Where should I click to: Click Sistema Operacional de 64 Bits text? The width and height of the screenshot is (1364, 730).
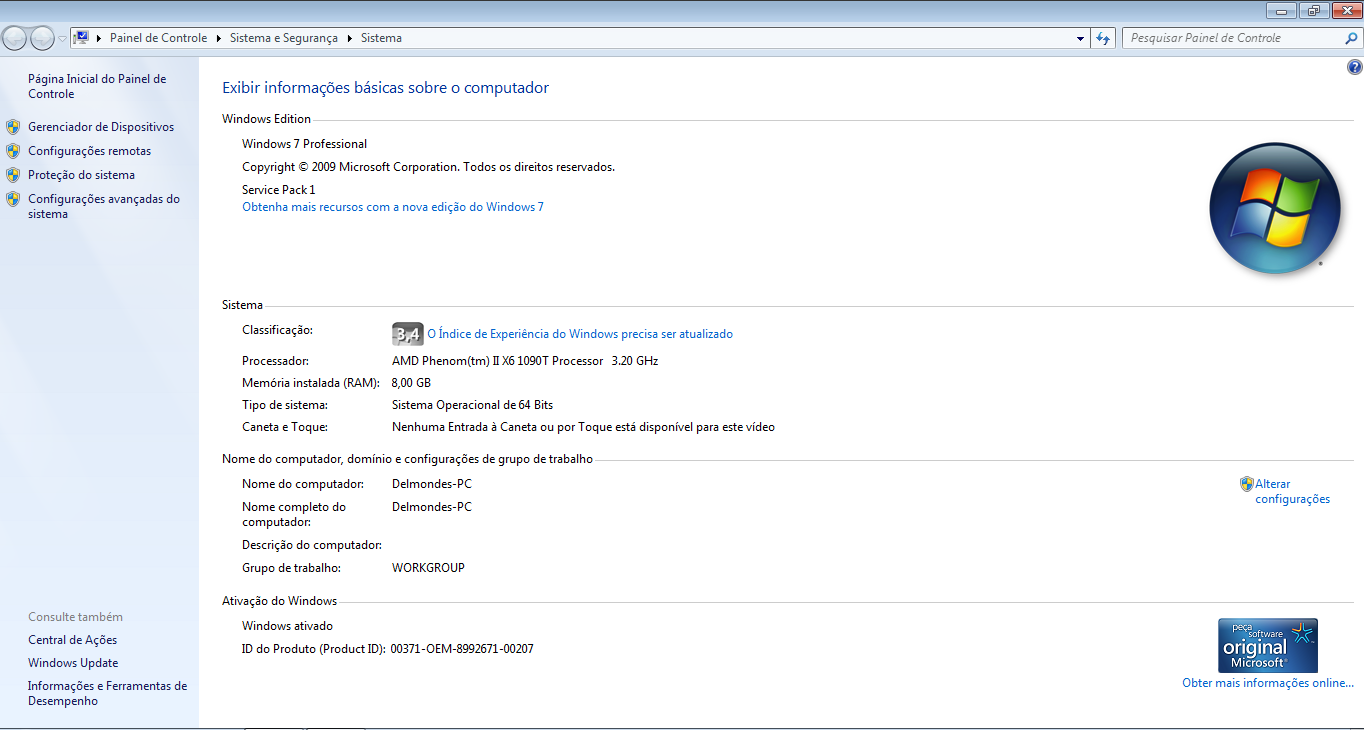[472, 405]
